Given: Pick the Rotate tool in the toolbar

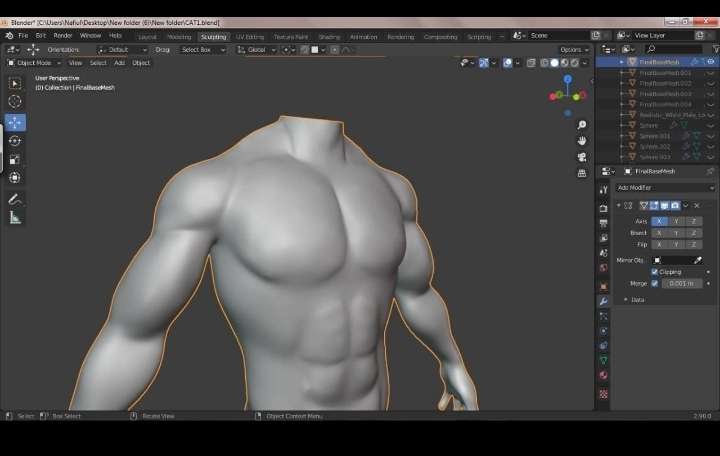Looking at the screenshot, I should [15, 141].
